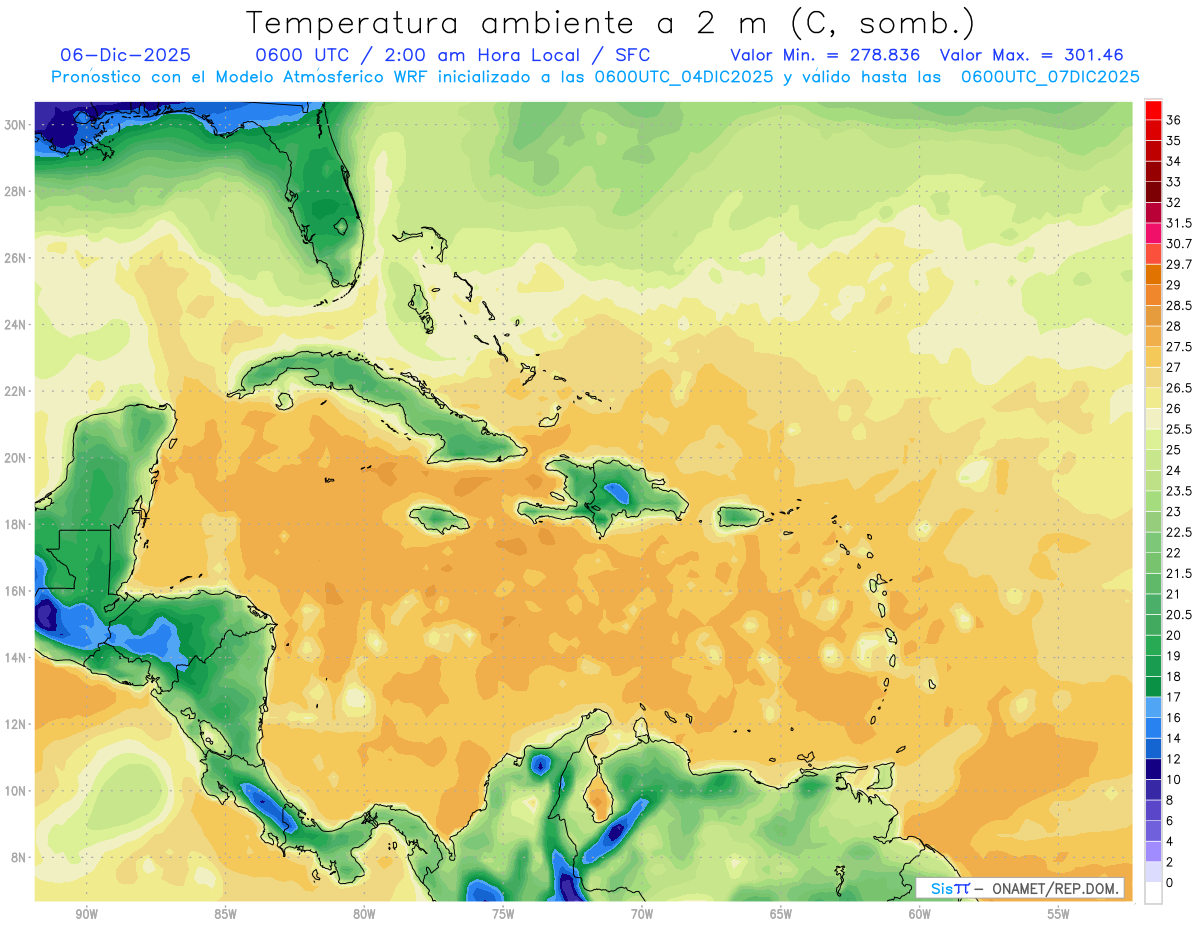Click the '28.5' label on the color scale
Screen dimensions: 1200x927
point(1179,306)
